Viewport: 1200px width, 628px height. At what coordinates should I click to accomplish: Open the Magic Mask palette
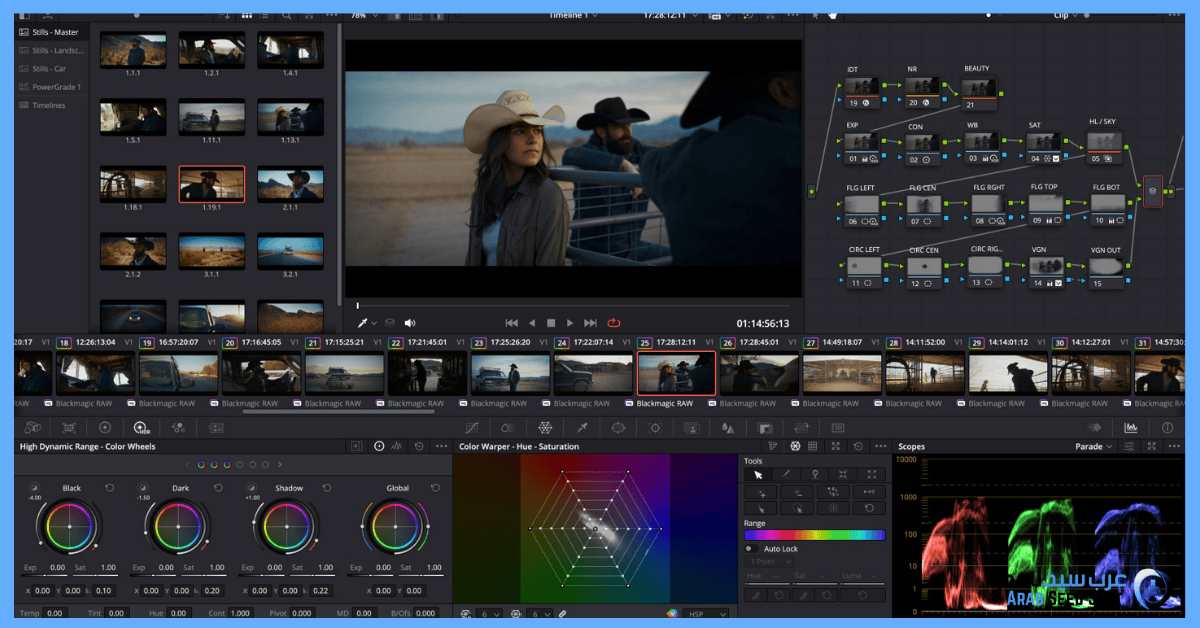pyautogui.click(x=690, y=427)
